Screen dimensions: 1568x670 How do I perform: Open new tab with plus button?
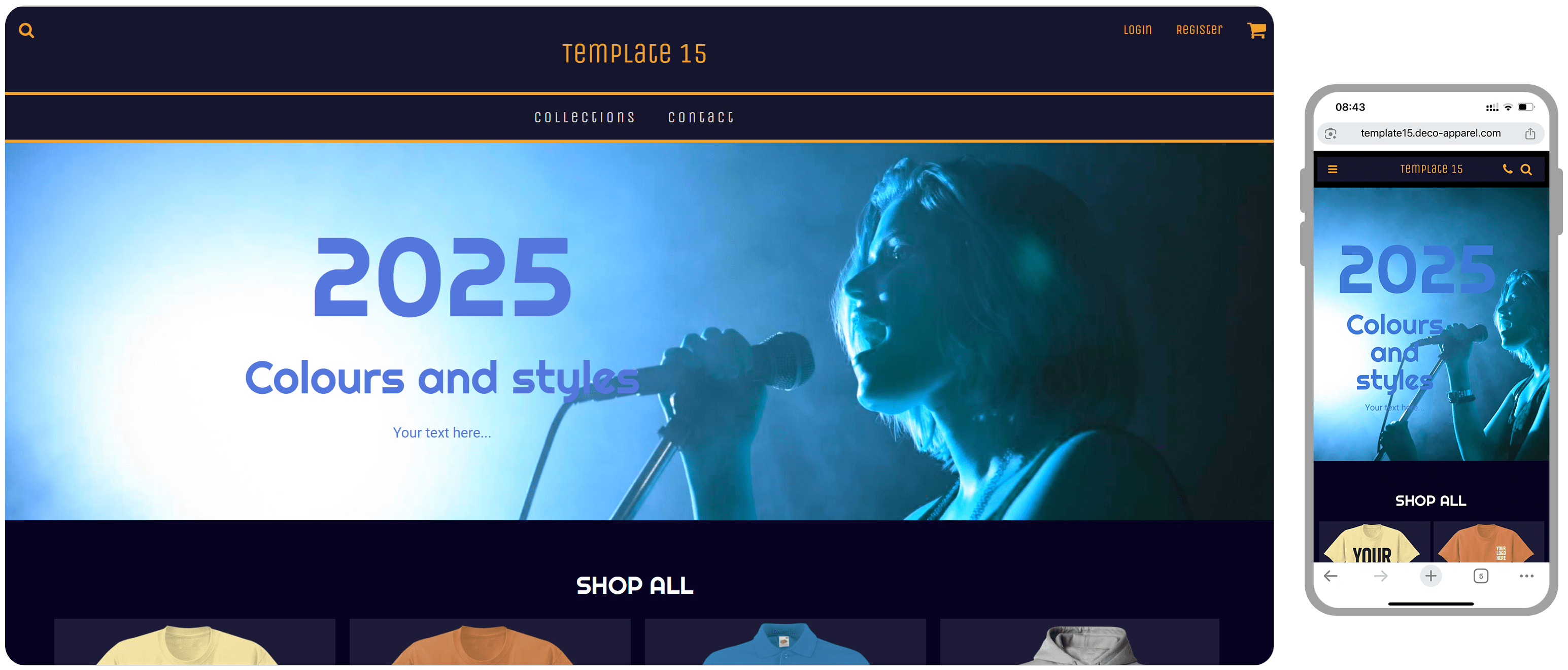pyautogui.click(x=1430, y=576)
